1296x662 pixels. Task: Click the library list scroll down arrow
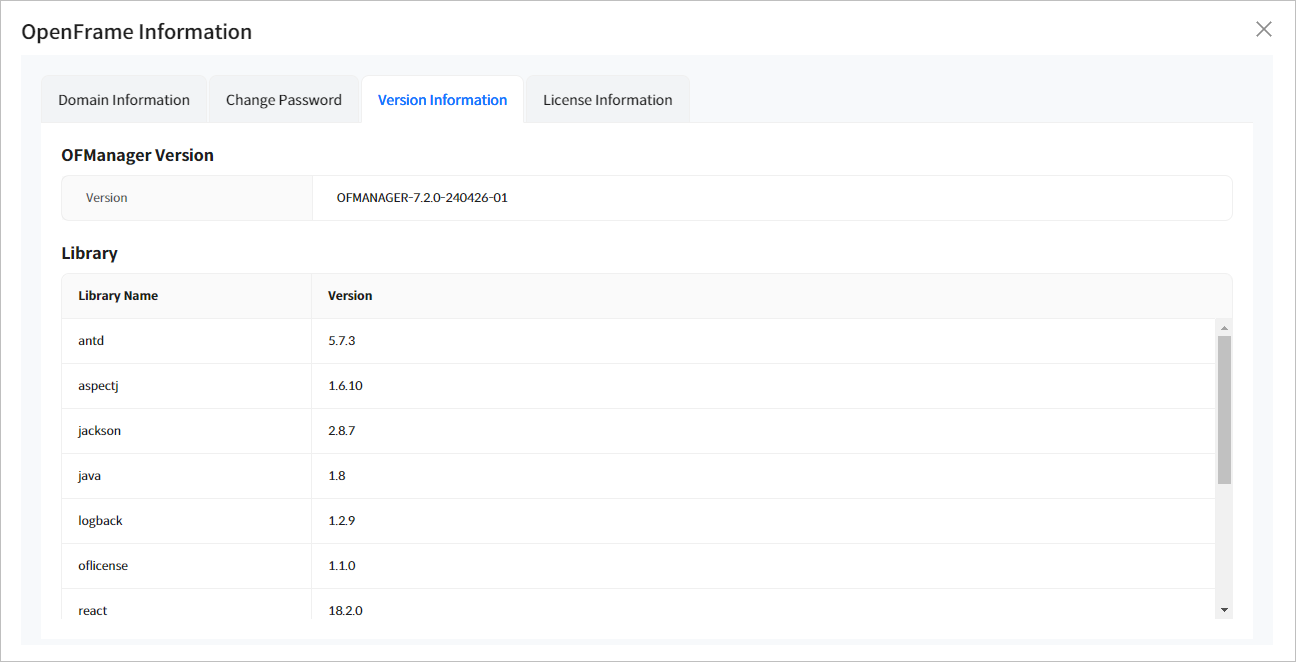pyautogui.click(x=1224, y=610)
